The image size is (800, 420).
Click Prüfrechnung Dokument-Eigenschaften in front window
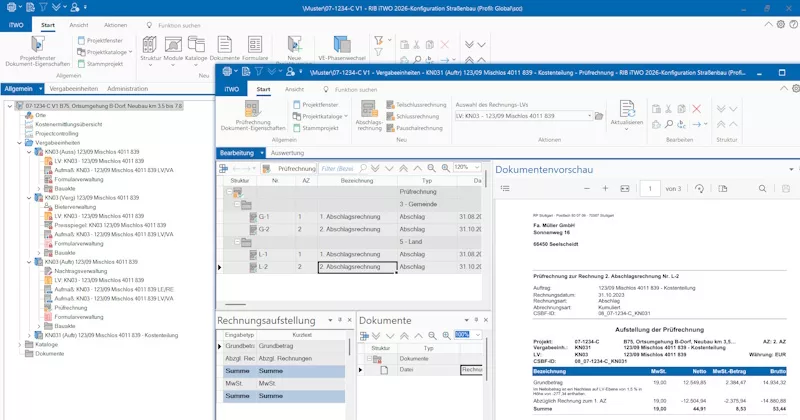click(x=253, y=115)
